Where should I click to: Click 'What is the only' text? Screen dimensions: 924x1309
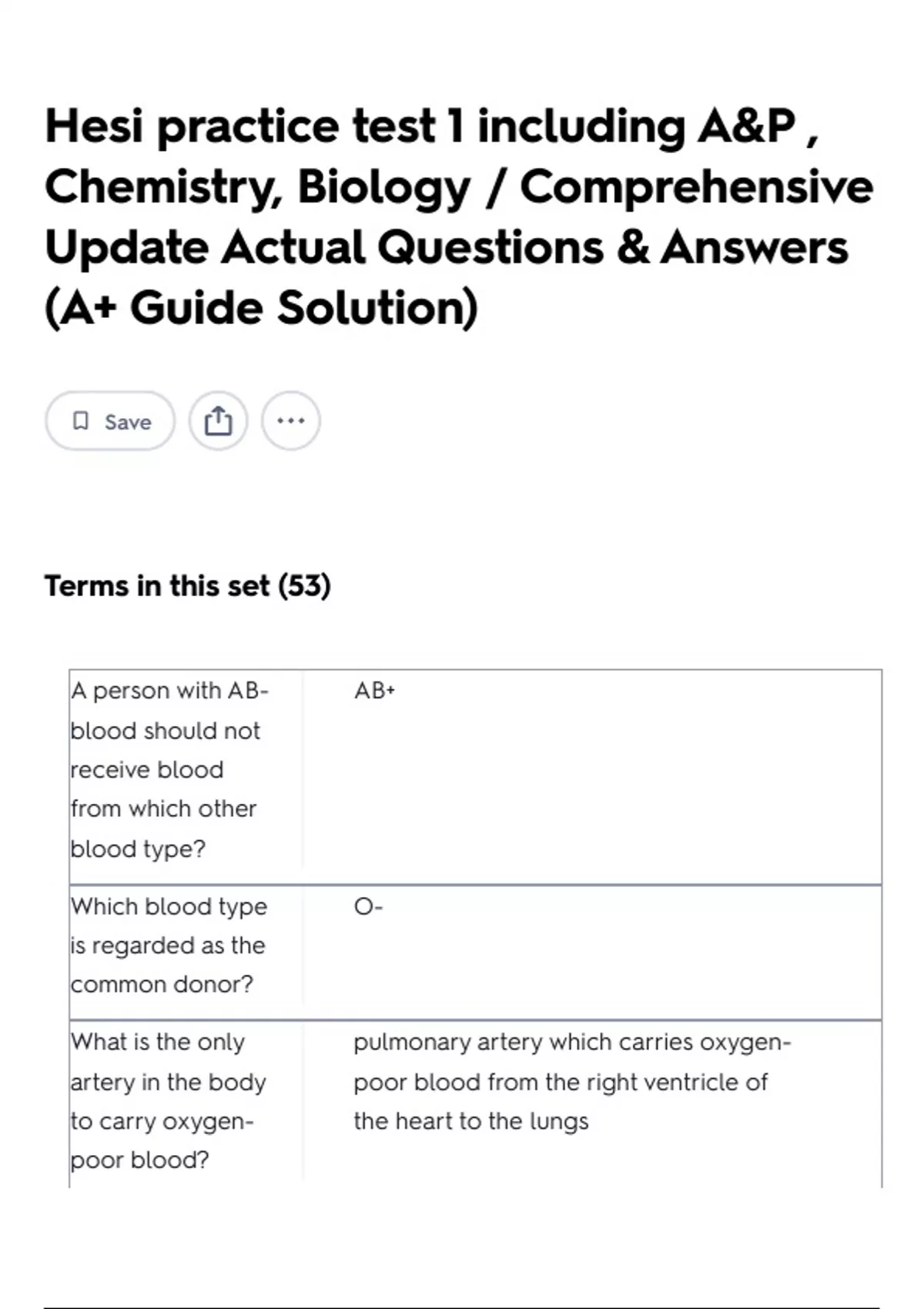[x=158, y=1042]
